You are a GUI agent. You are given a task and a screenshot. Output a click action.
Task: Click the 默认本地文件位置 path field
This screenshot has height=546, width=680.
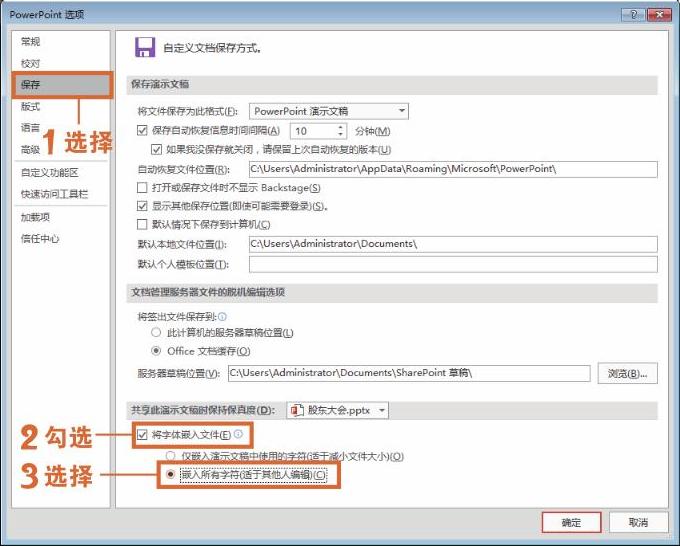tap(453, 244)
